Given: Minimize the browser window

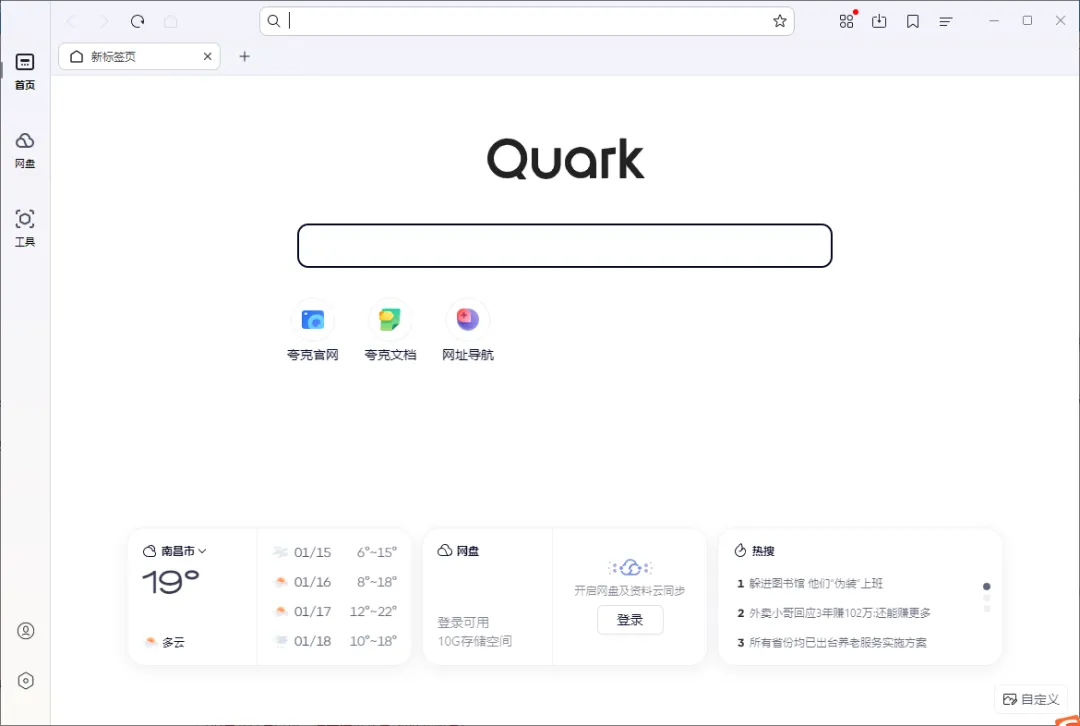Looking at the screenshot, I should click(994, 21).
